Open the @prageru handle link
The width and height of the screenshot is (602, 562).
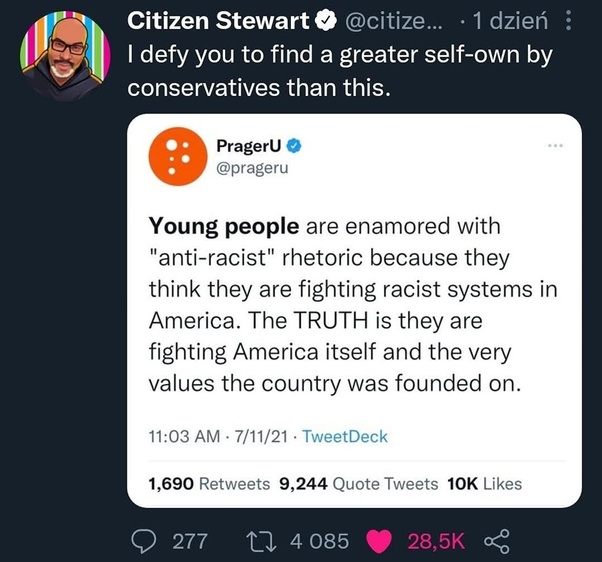click(x=252, y=168)
